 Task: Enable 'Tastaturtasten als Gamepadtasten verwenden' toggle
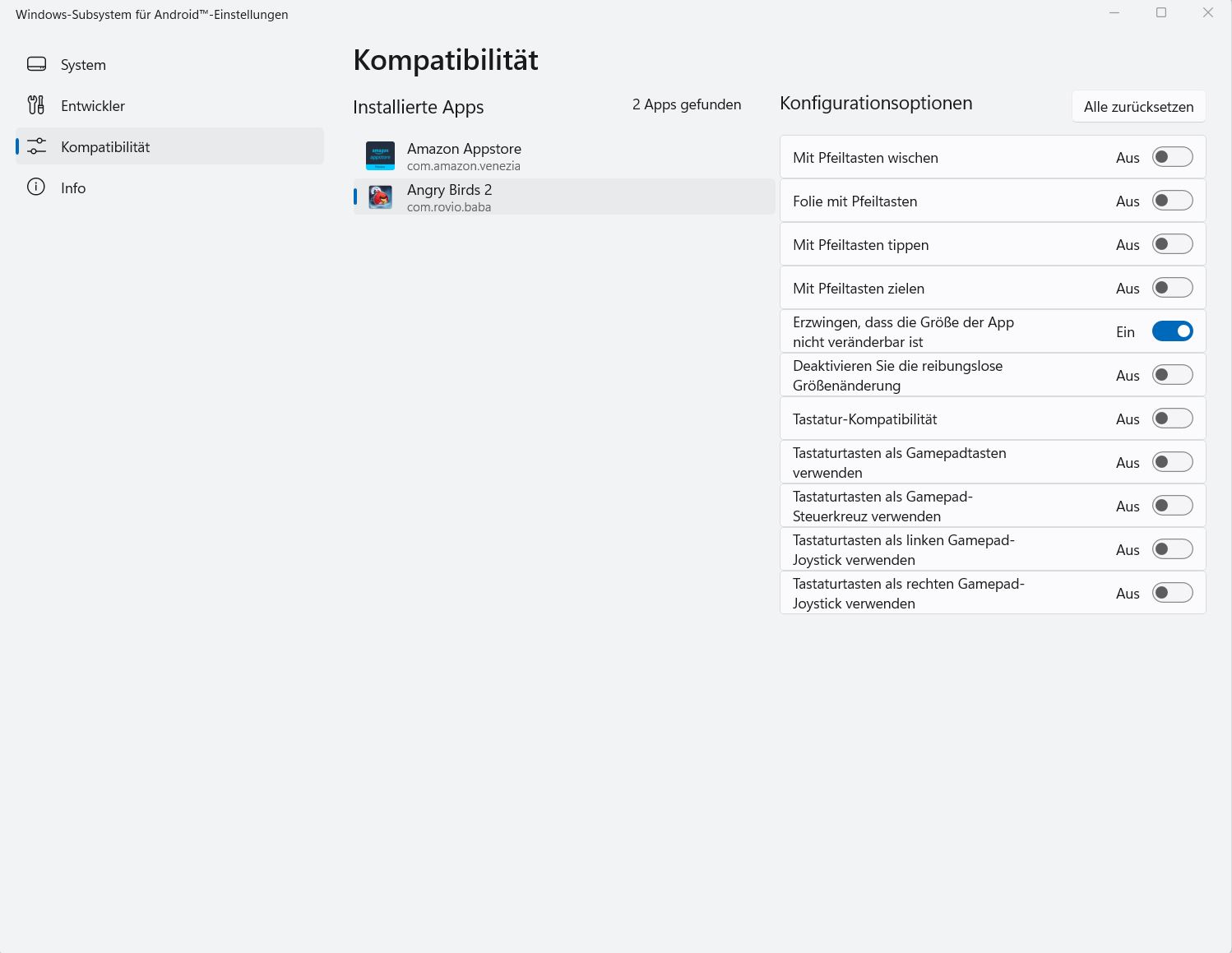click(1172, 462)
